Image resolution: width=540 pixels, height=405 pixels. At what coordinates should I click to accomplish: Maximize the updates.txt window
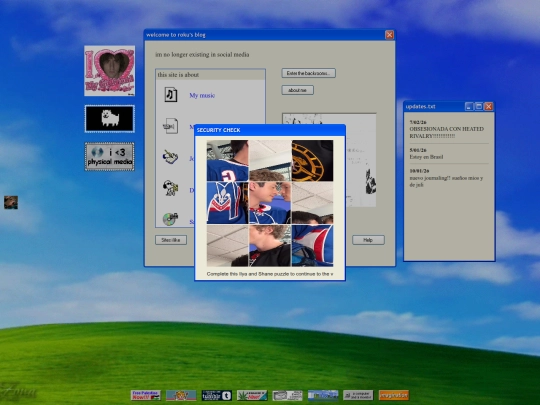pos(479,106)
